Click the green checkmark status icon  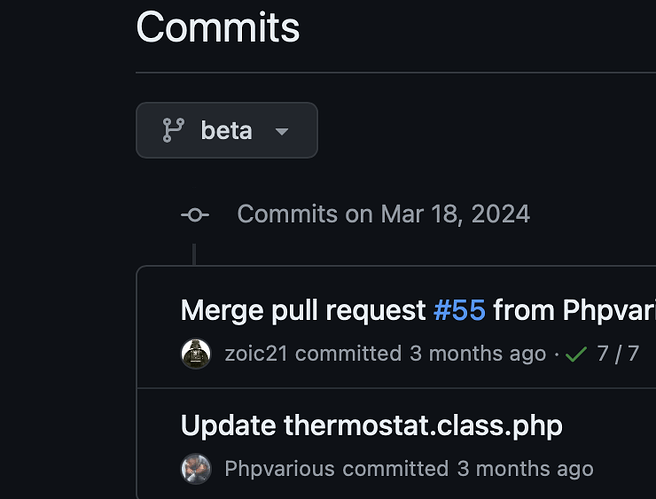click(576, 354)
